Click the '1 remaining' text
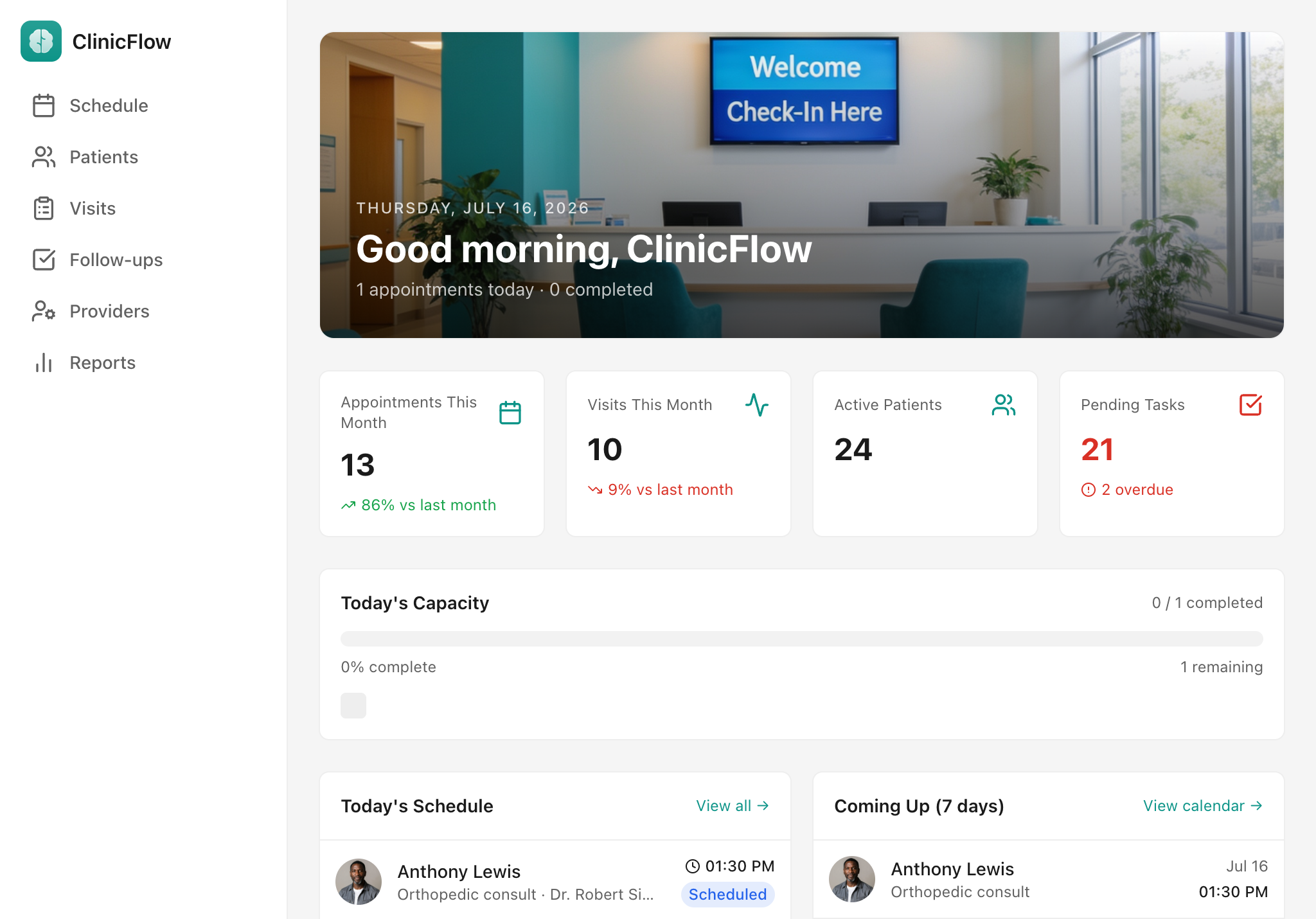The height and width of the screenshot is (919, 1316). [x=1222, y=667]
